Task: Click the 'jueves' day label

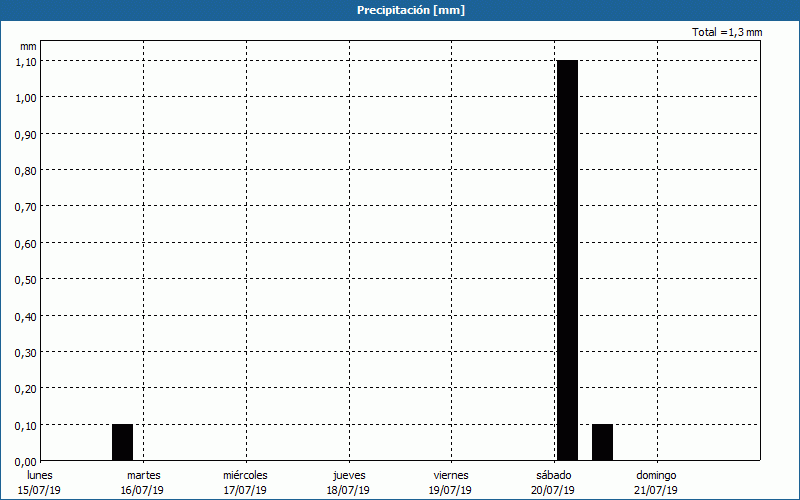Action: [x=349, y=475]
